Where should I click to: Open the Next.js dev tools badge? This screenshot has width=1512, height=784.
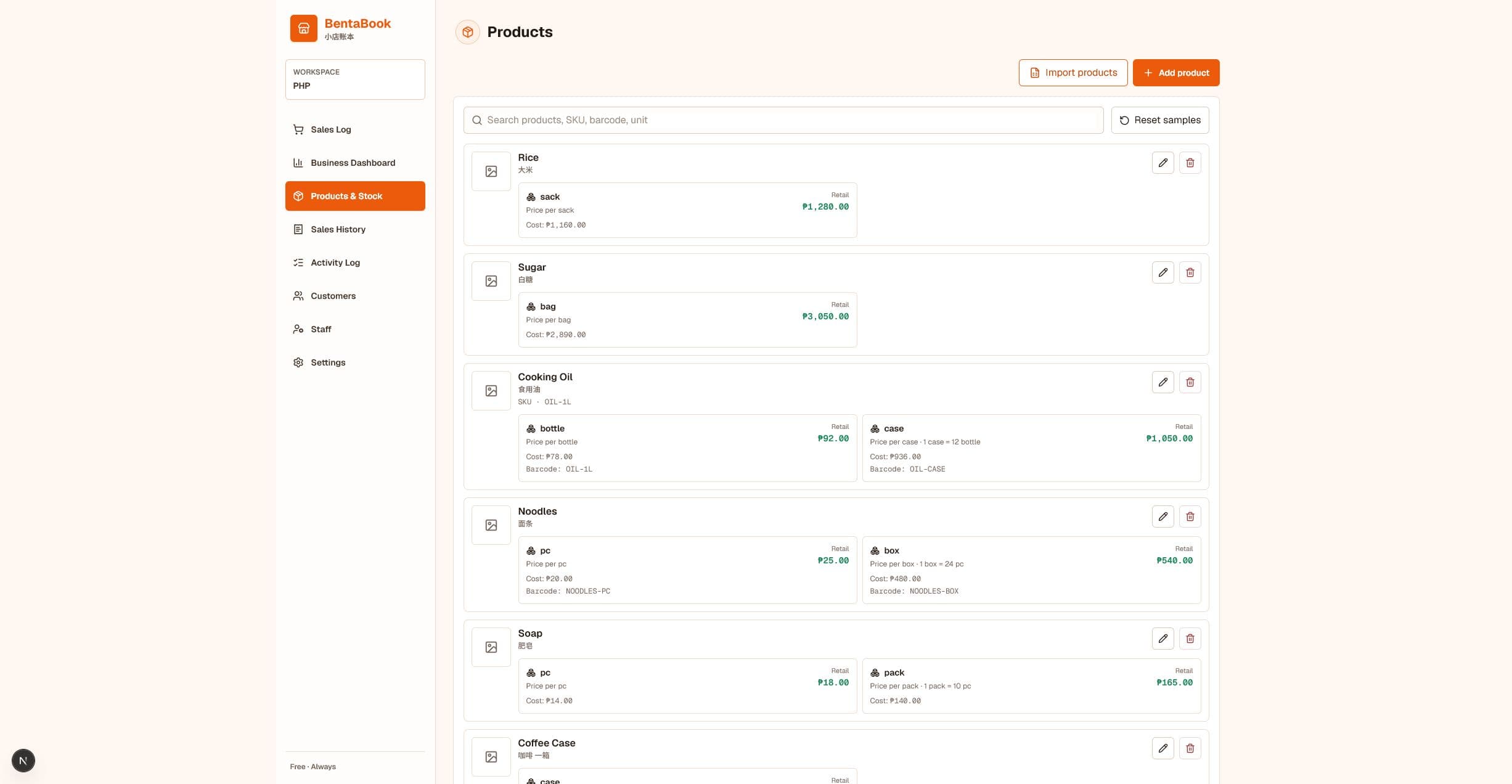23,760
